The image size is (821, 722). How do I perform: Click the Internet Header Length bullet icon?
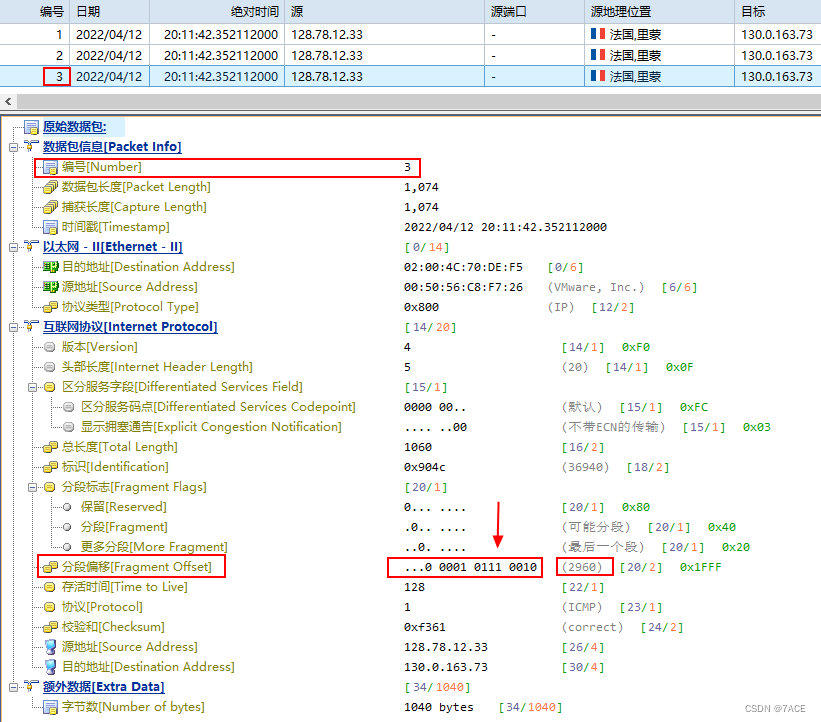click(x=50, y=367)
